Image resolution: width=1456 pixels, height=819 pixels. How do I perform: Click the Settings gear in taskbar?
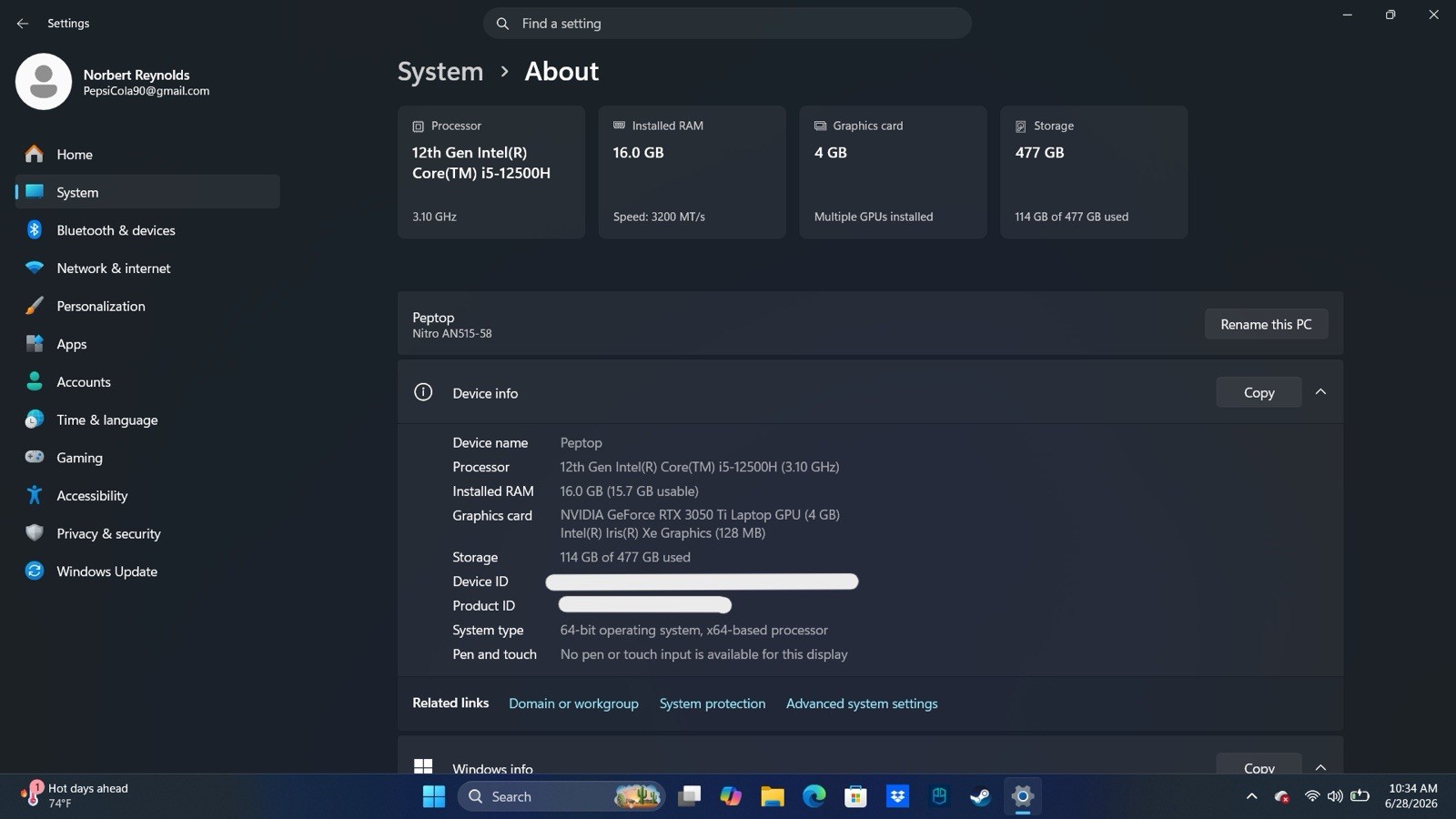click(x=1022, y=796)
